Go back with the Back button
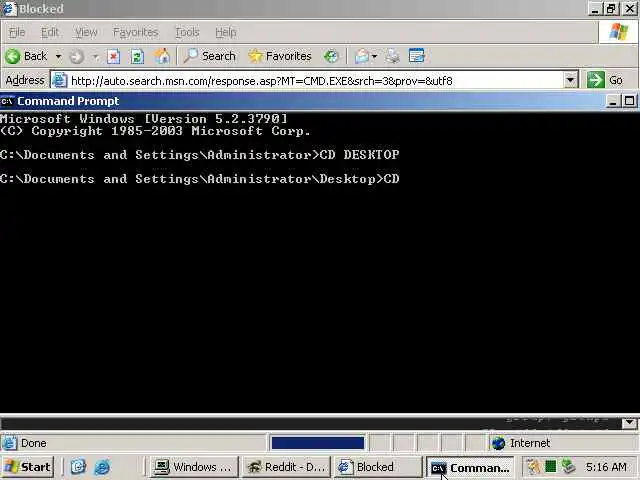Image resolution: width=640 pixels, height=480 pixels. point(27,56)
